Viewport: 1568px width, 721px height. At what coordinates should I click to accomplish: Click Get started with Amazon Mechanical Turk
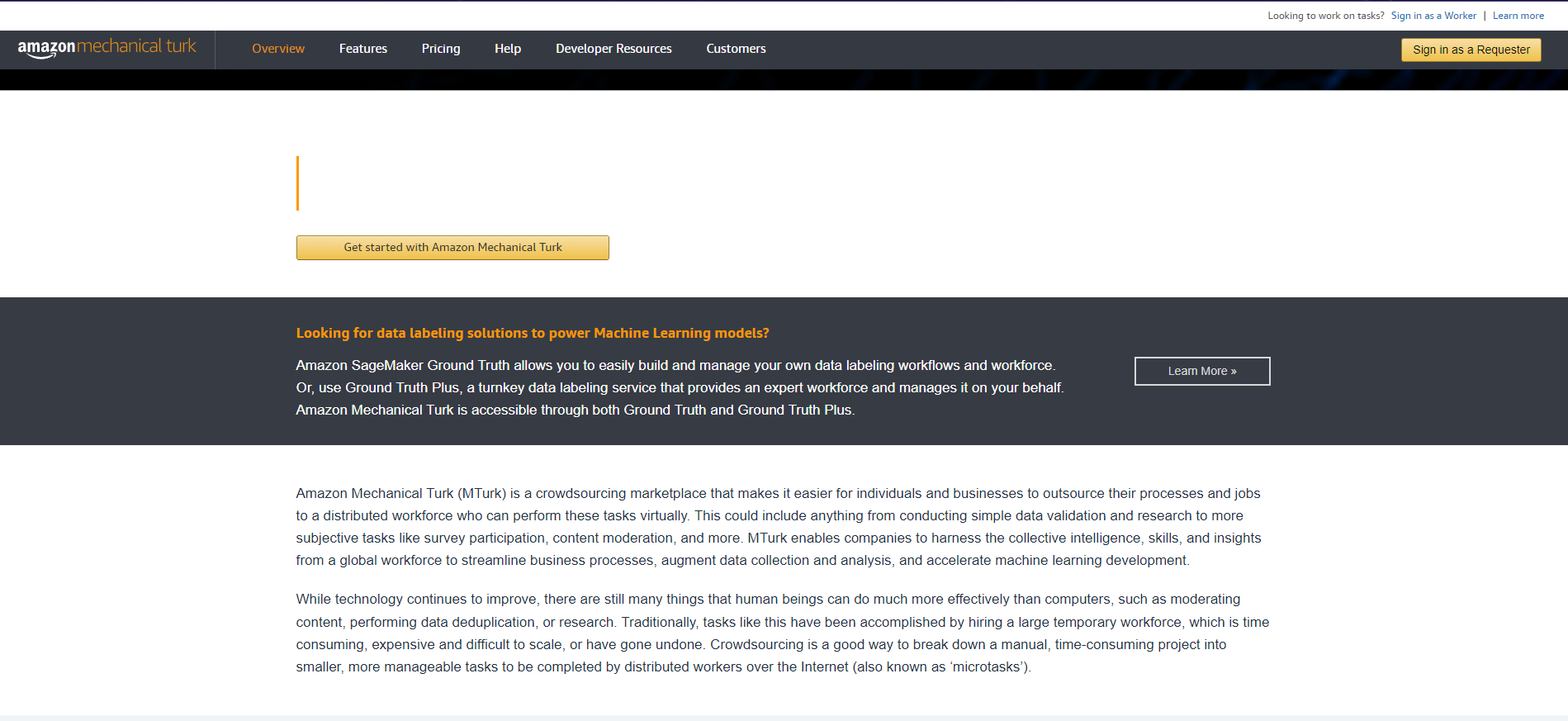(x=452, y=248)
